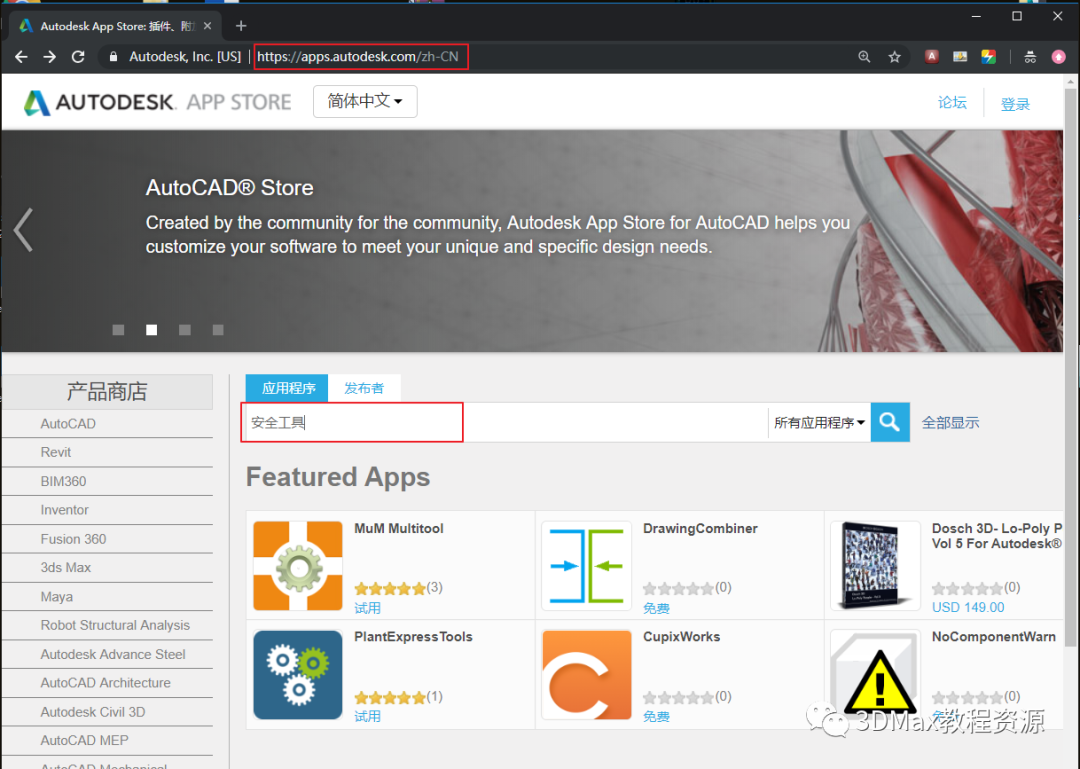Go back to the previous page

21,57
